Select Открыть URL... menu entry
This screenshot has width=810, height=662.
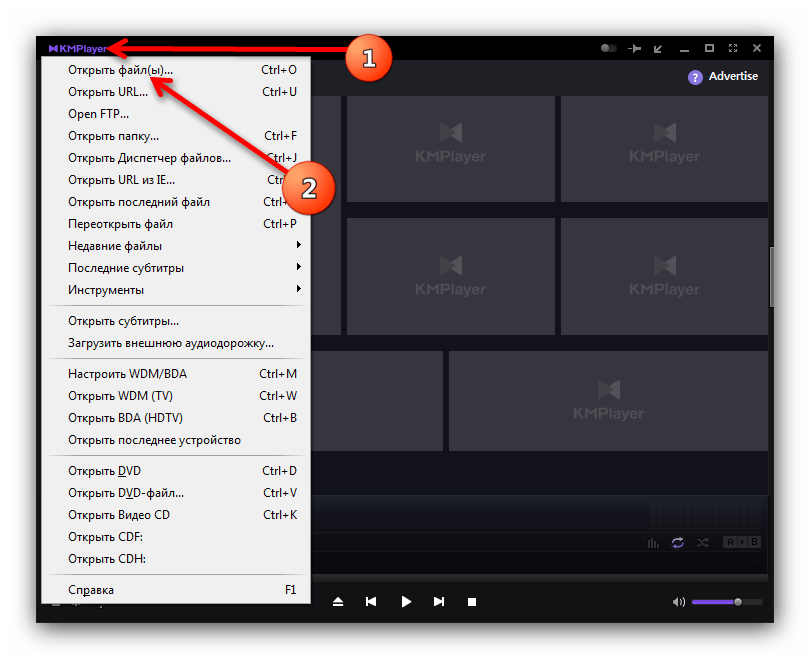click(176, 92)
